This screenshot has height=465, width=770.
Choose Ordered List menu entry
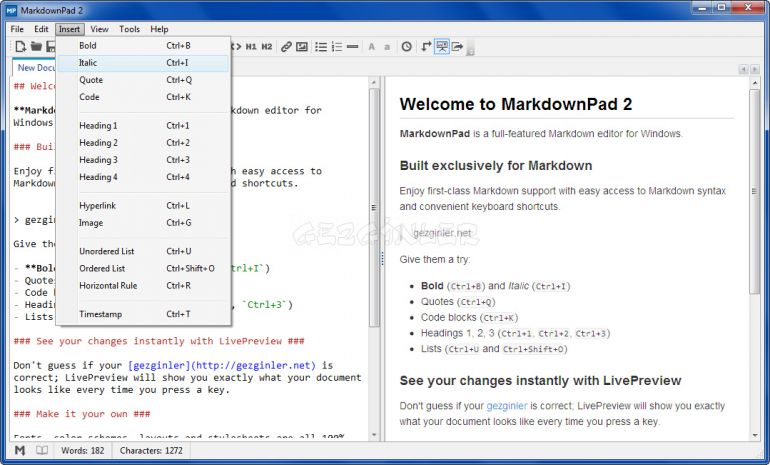pos(143,269)
